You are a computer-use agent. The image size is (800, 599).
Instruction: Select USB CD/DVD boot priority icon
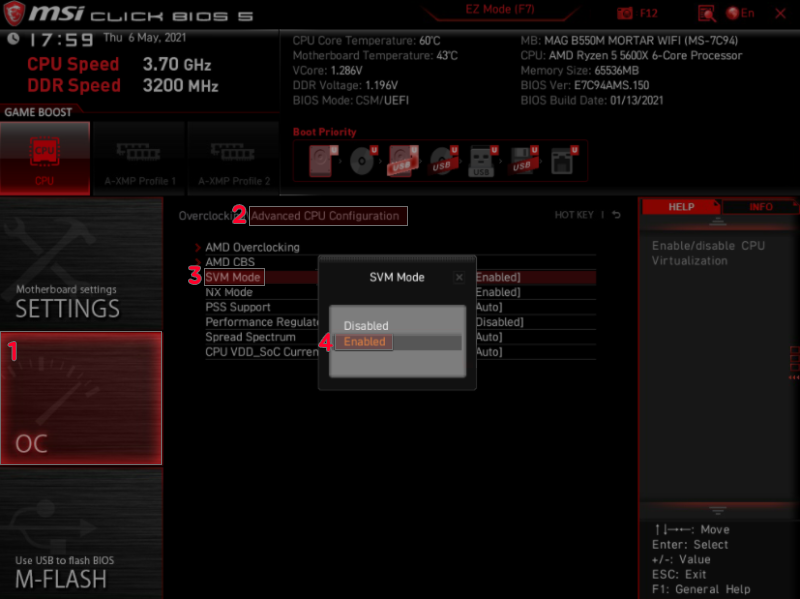pos(443,161)
